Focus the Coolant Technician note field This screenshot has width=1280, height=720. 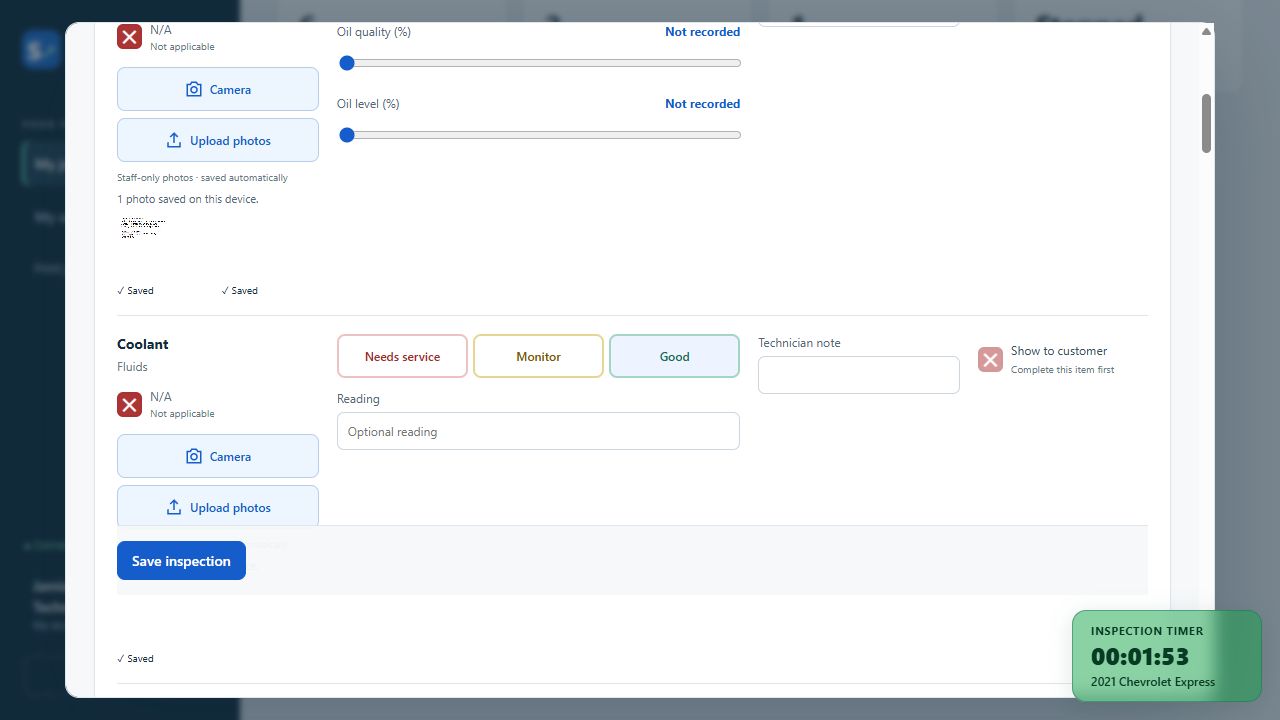tap(859, 375)
